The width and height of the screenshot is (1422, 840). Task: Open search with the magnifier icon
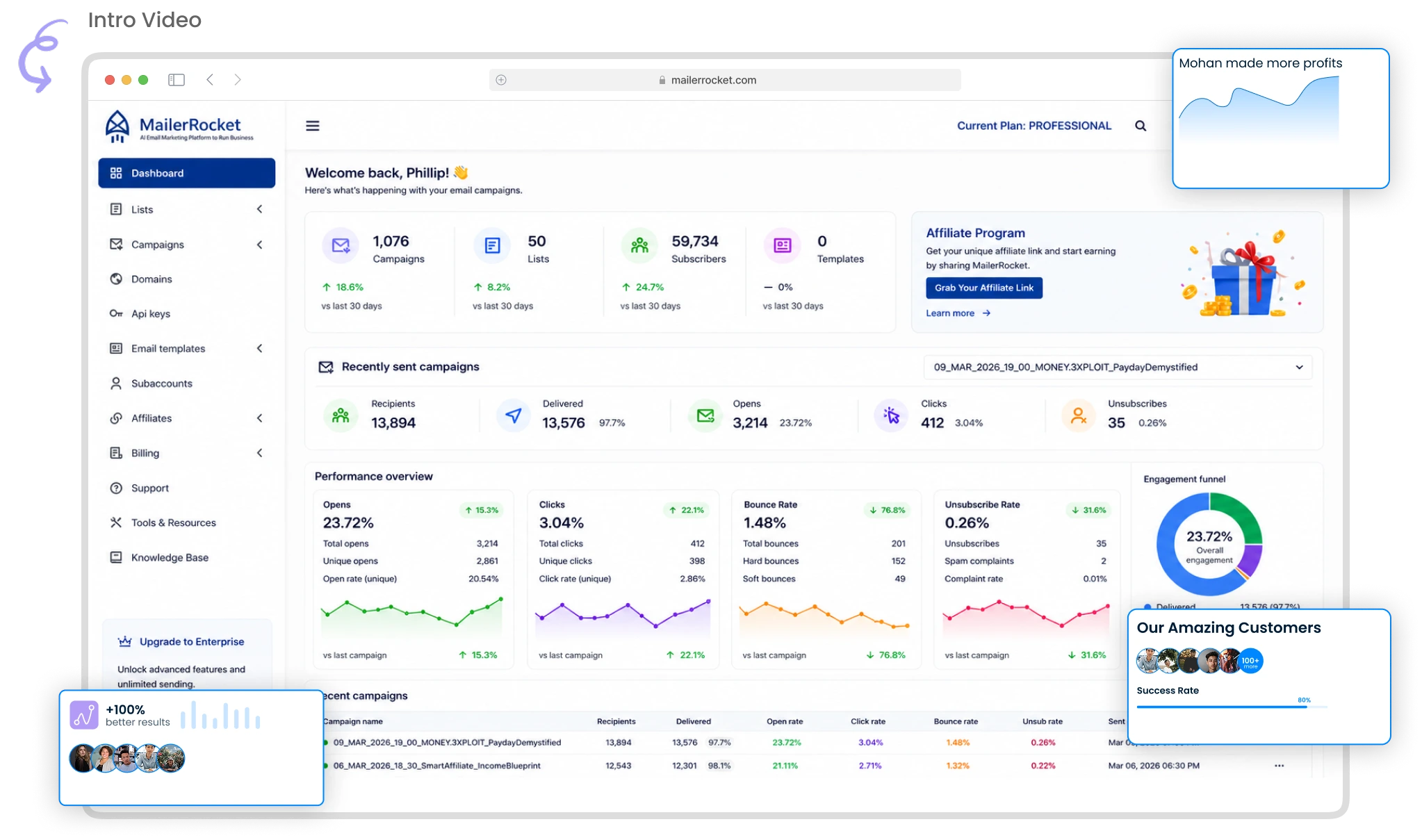click(x=1141, y=126)
